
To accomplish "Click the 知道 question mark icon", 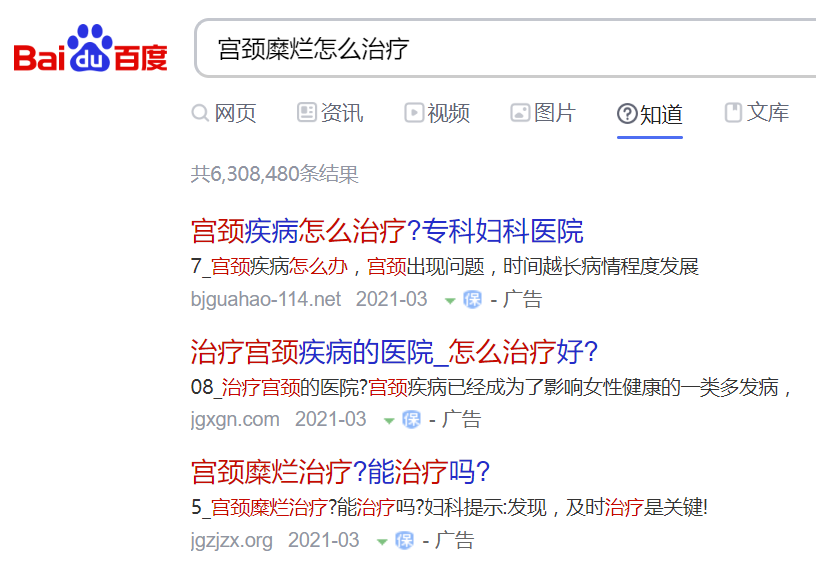I will coord(627,113).
